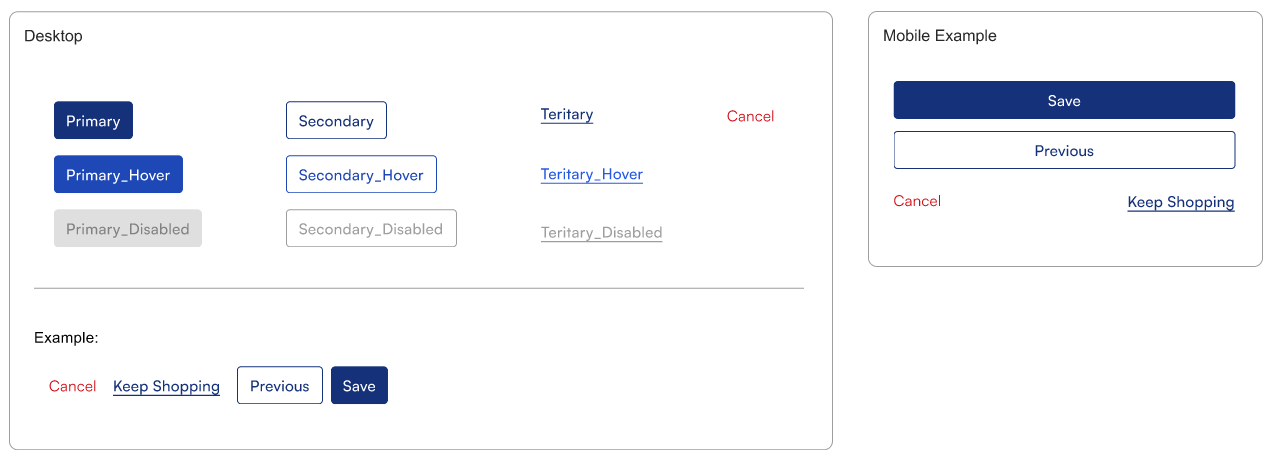Click small Save button in desktop example

[x=359, y=385]
